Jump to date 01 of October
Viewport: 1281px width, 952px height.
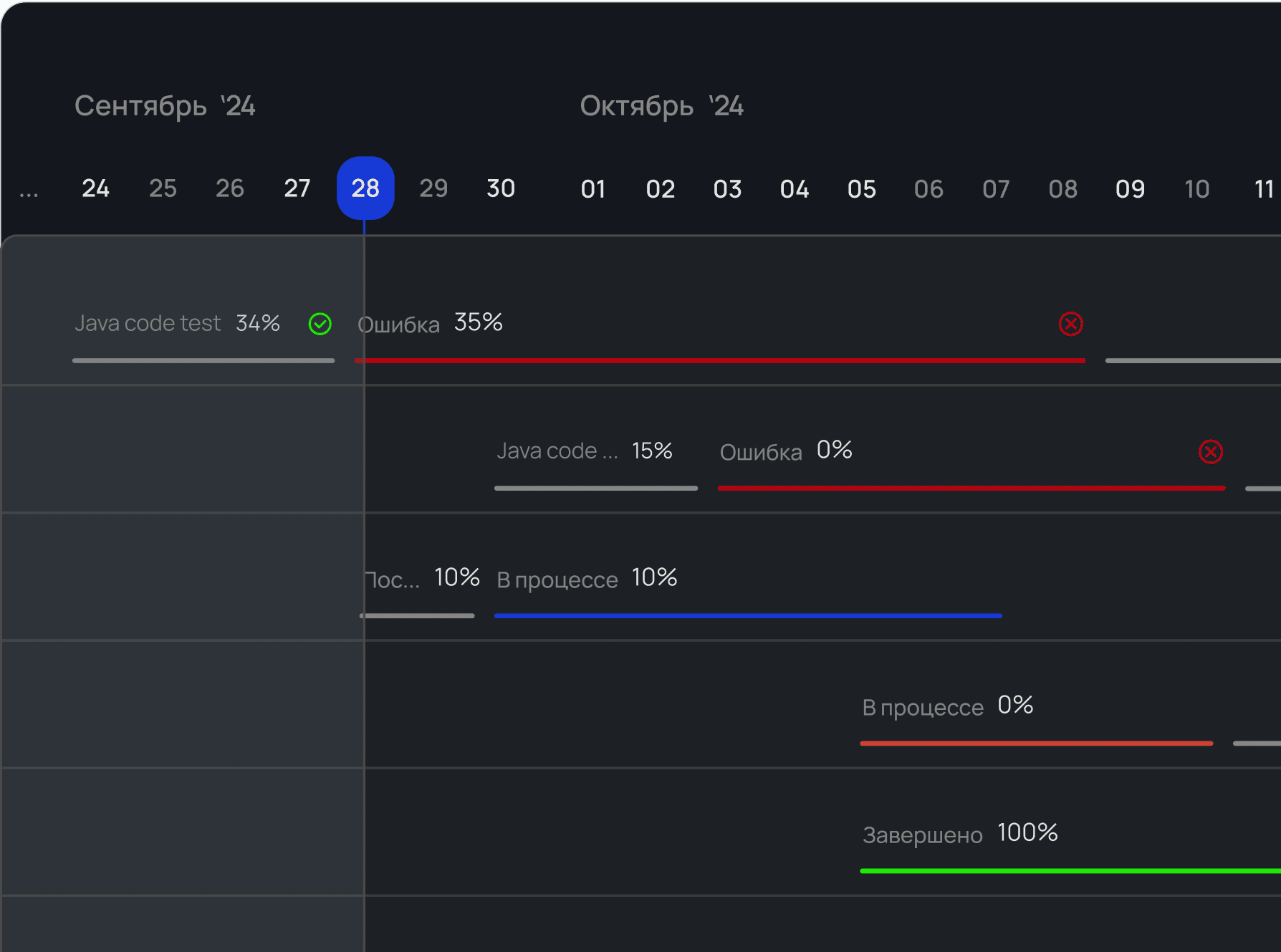(593, 189)
